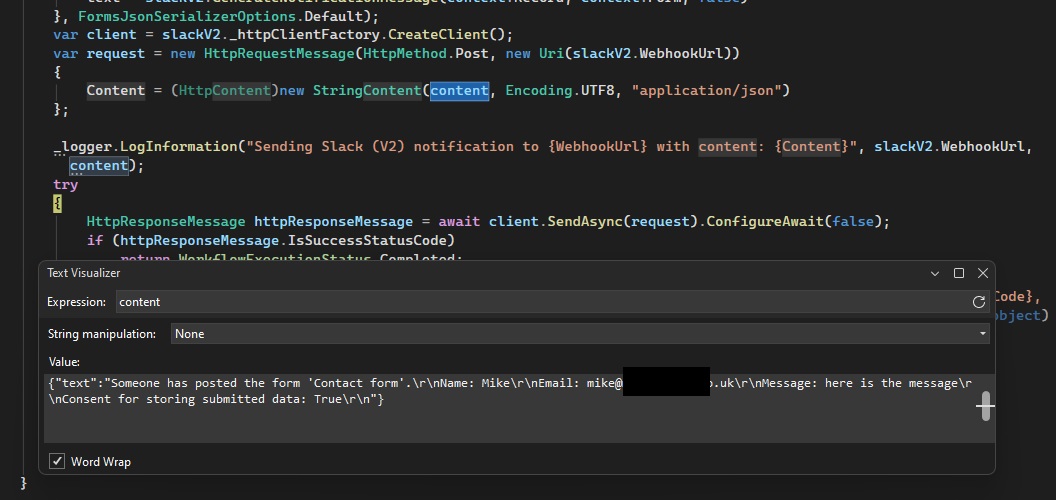The image size is (1056, 500).
Task: Click inside the Value JSON text area
Action: click(x=500, y=415)
